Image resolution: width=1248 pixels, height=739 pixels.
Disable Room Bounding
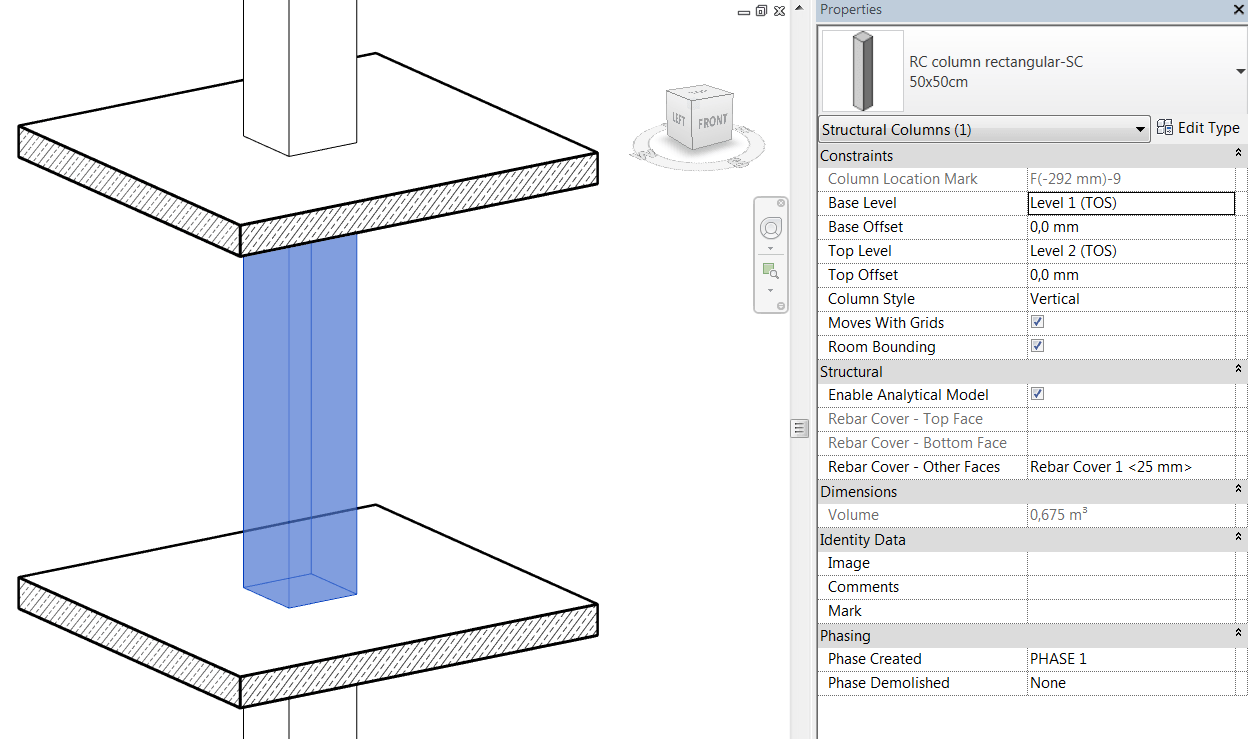click(x=1037, y=346)
